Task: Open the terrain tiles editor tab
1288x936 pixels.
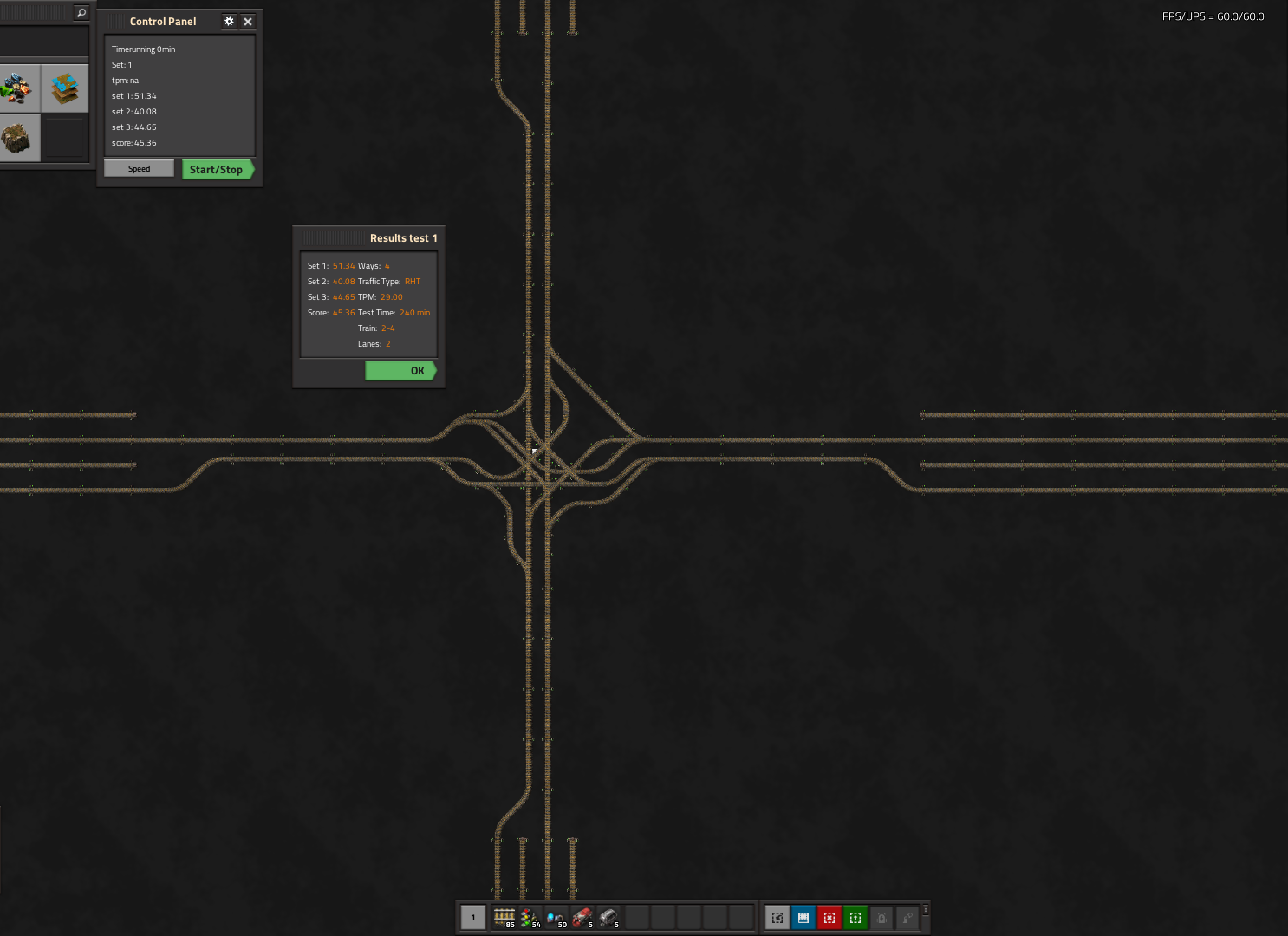Action: 65,88
